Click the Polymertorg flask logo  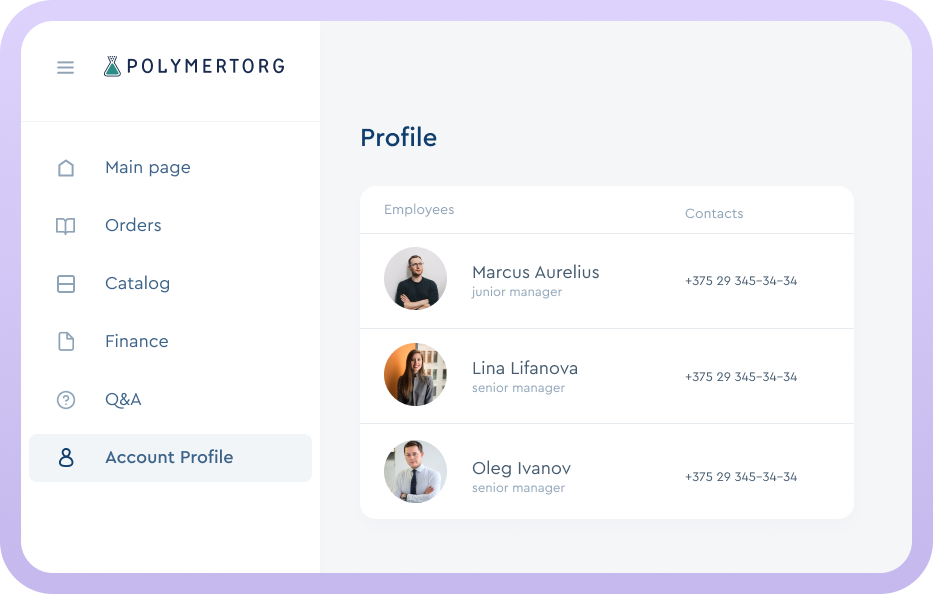(112, 67)
